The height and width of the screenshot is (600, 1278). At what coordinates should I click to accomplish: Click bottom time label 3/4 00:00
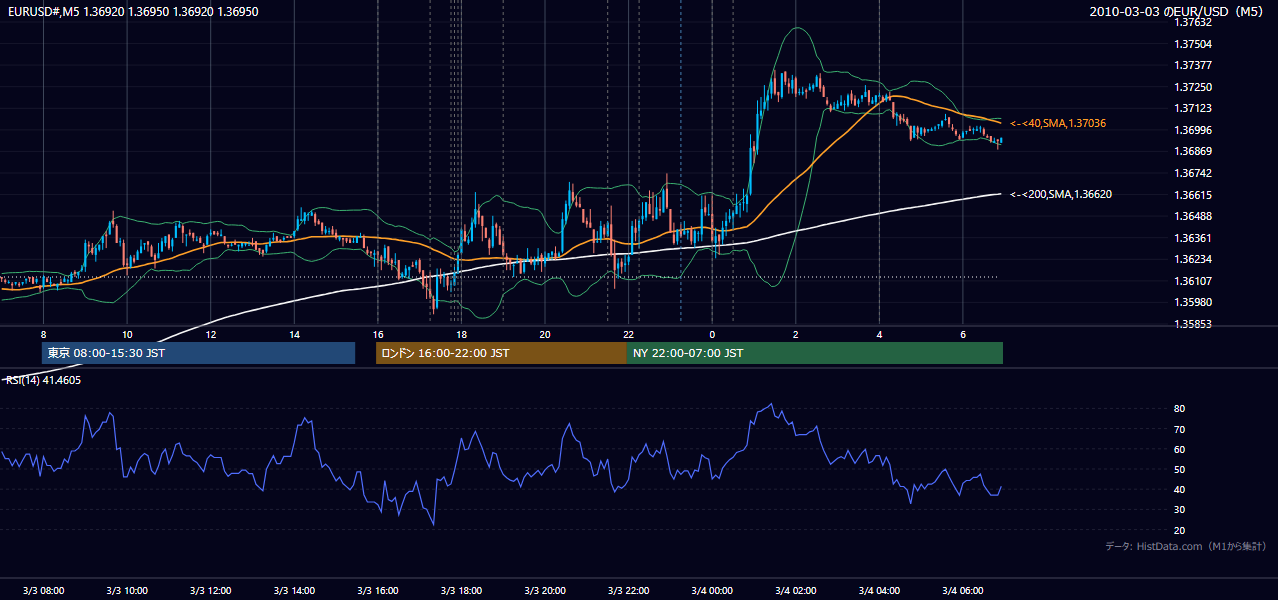click(x=711, y=590)
